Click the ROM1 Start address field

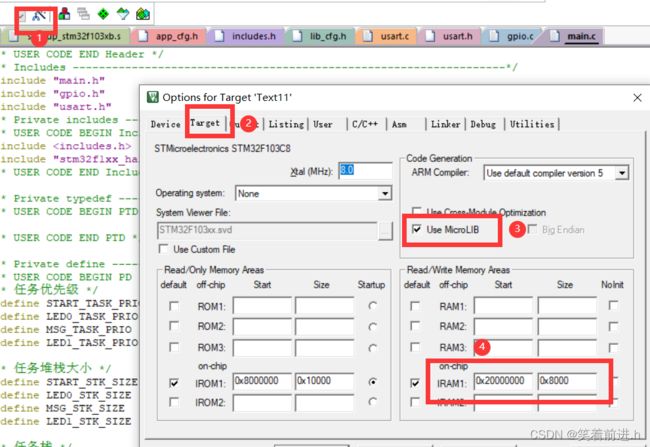[x=262, y=306]
